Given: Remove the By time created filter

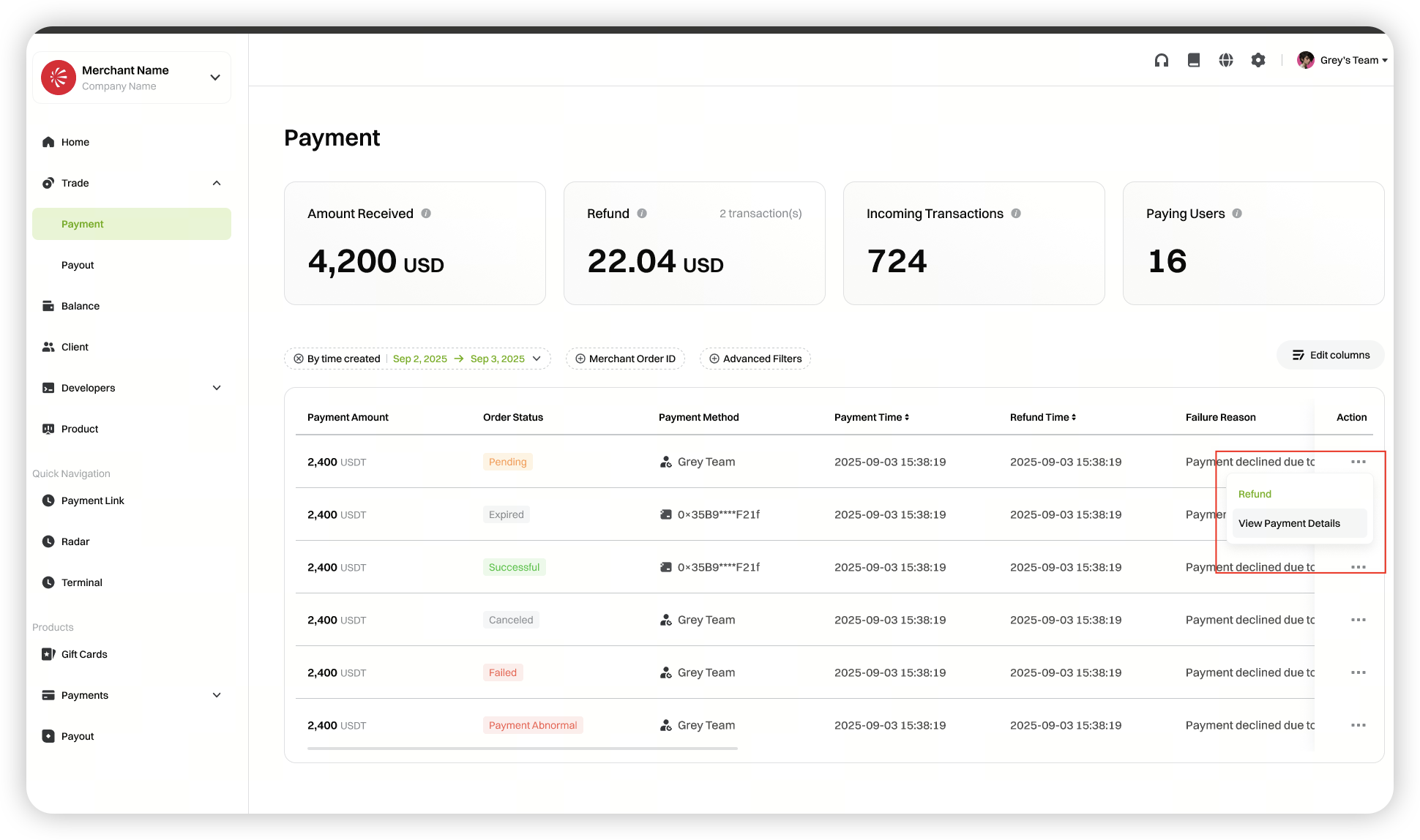Looking at the screenshot, I should point(299,359).
